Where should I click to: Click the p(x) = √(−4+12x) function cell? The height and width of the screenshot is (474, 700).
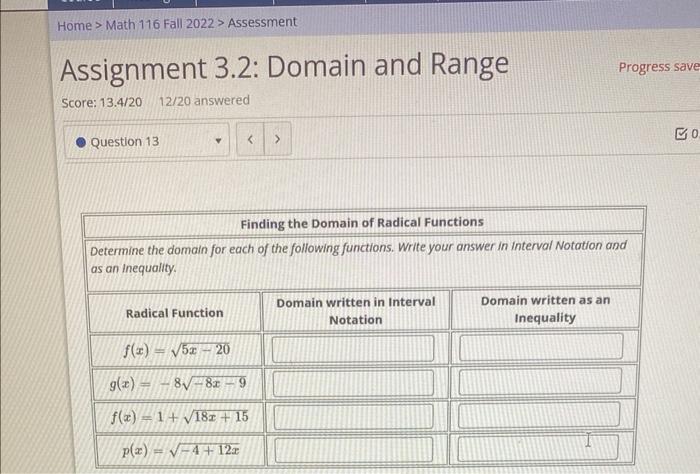(x=180, y=451)
